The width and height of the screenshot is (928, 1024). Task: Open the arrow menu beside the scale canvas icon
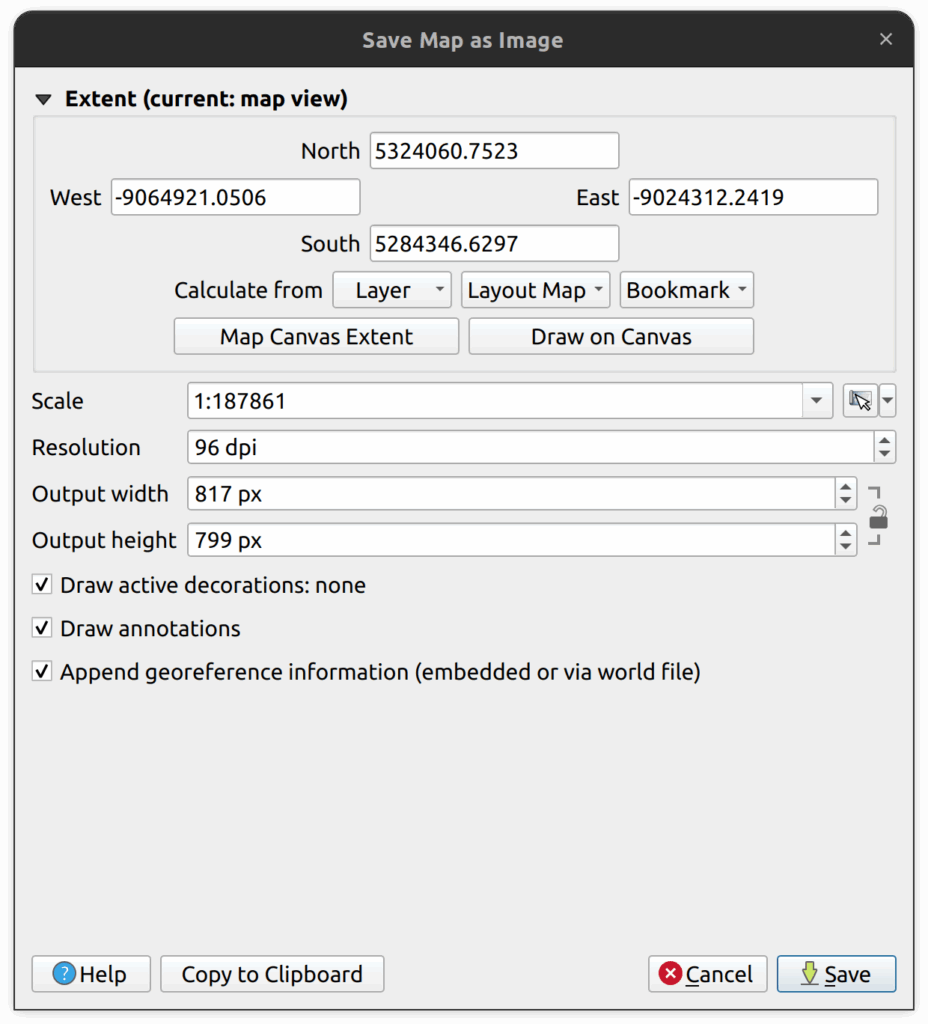pyautogui.click(x=887, y=401)
